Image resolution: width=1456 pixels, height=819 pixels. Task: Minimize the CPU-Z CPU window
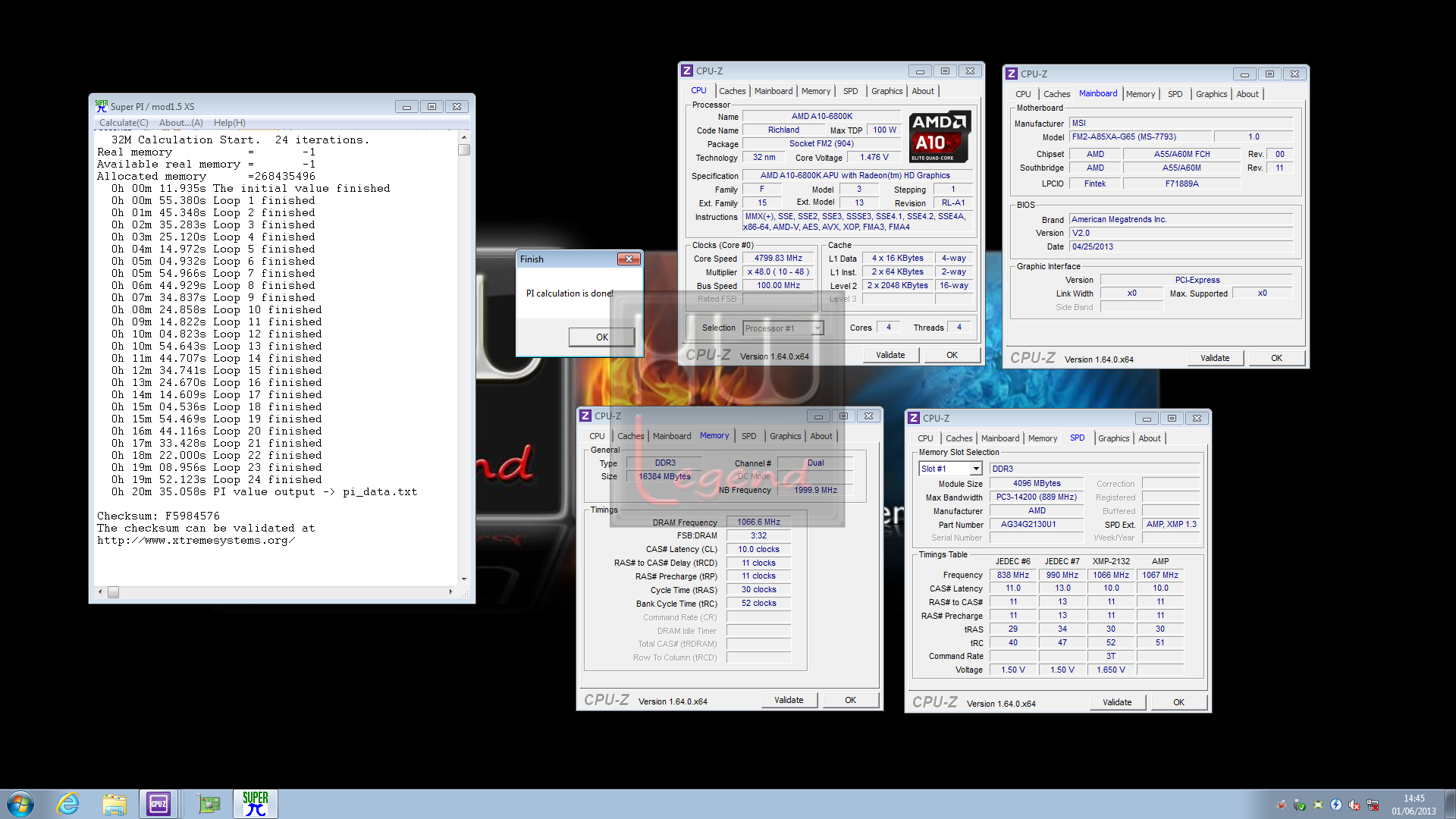[x=920, y=71]
